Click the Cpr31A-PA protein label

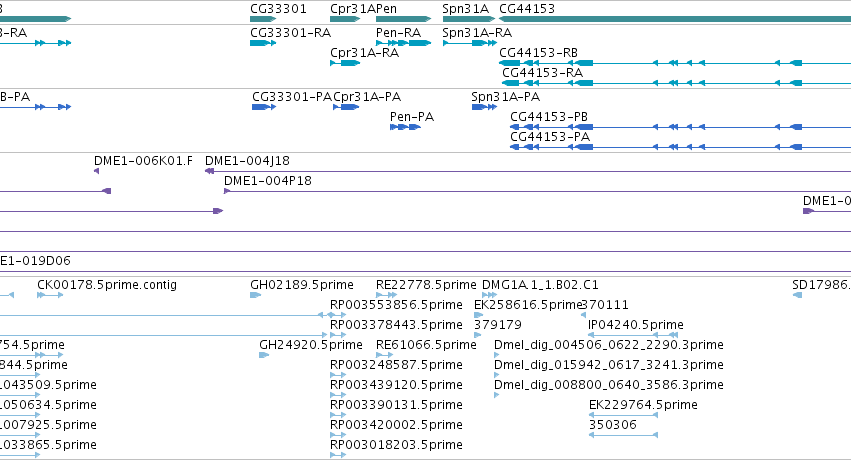click(x=367, y=97)
